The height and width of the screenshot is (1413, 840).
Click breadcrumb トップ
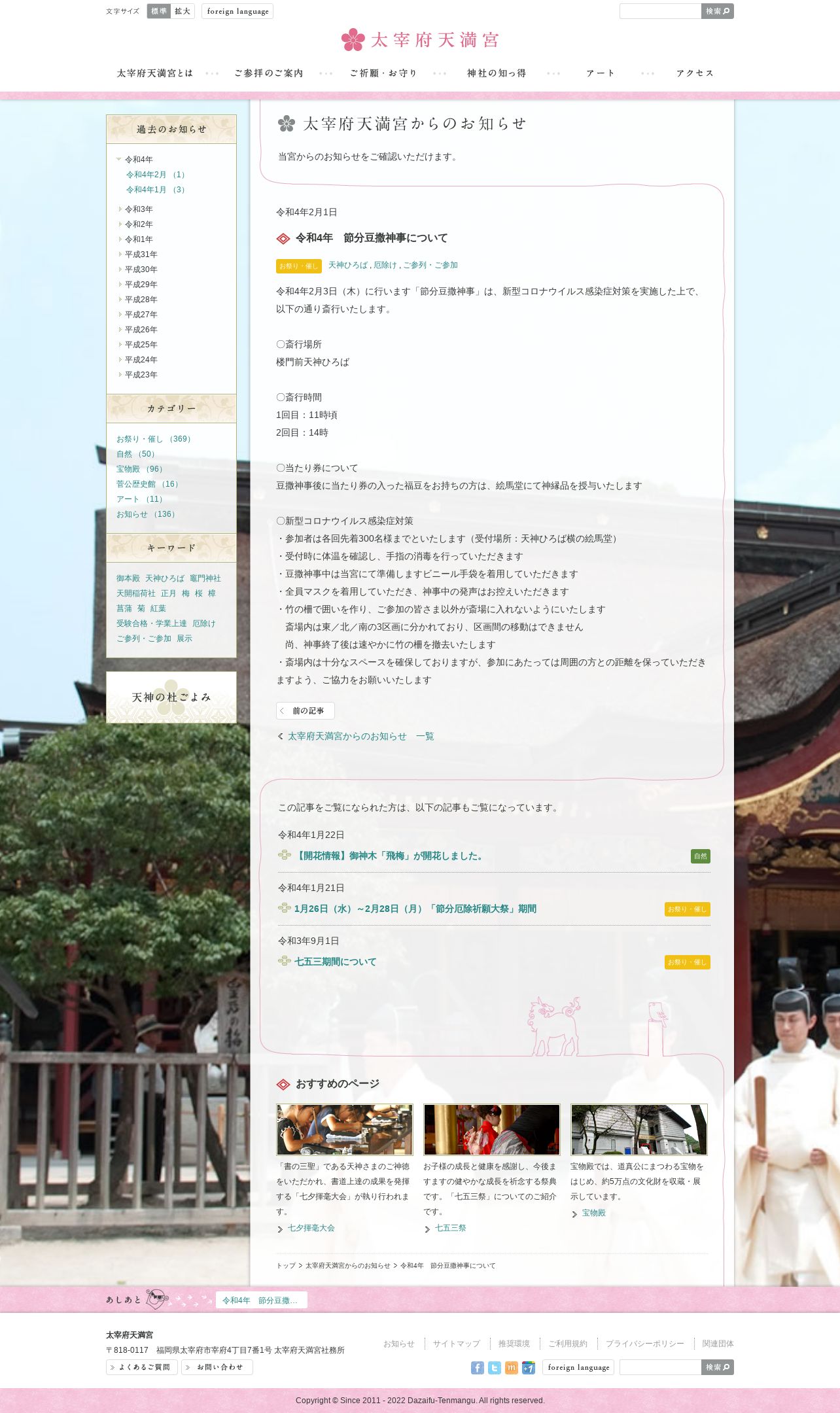(286, 1266)
